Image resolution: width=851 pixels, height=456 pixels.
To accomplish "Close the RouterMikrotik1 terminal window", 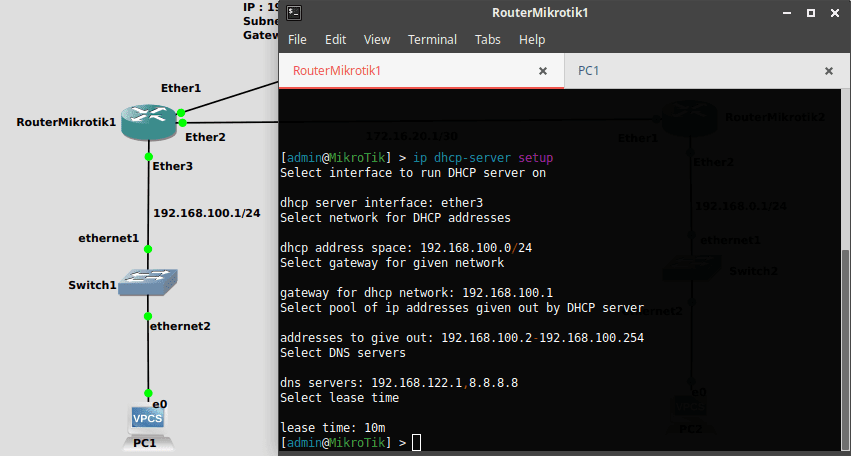I will coord(835,13).
